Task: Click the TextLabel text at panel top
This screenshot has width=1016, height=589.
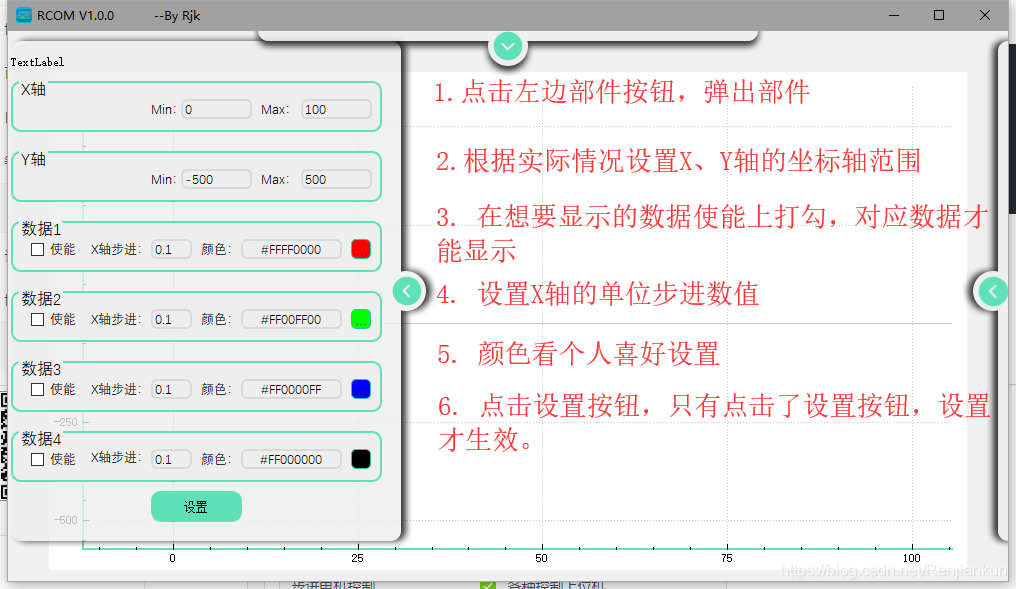Action: 37,62
